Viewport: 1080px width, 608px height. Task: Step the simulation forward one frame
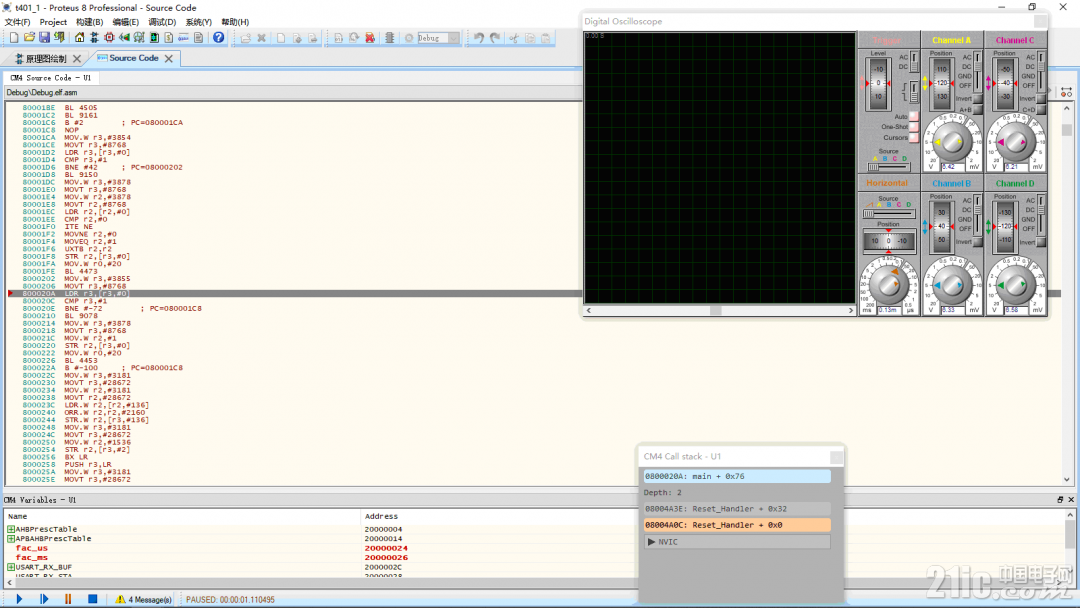44,599
